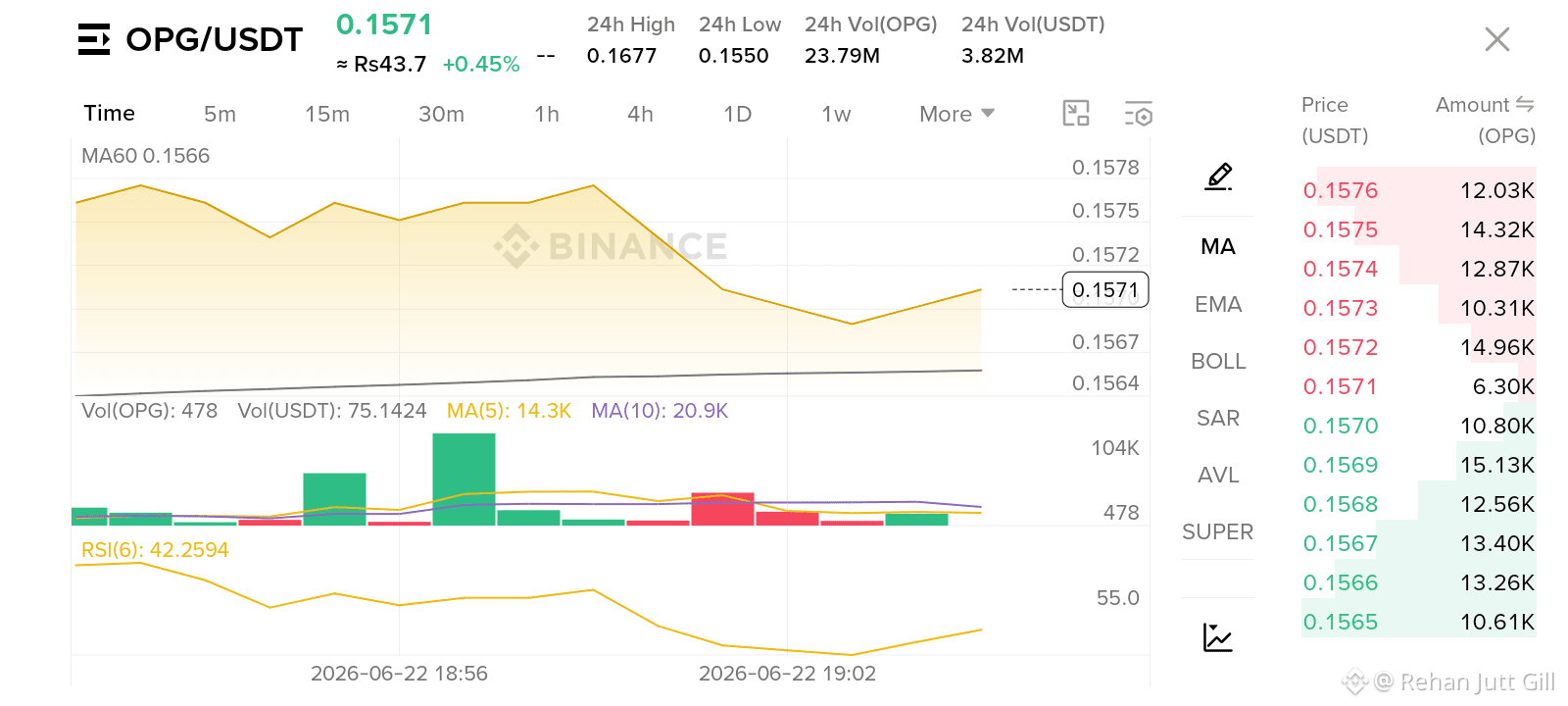Enable the EMA indicator
The image size is (1568, 706).
point(1218,304)
